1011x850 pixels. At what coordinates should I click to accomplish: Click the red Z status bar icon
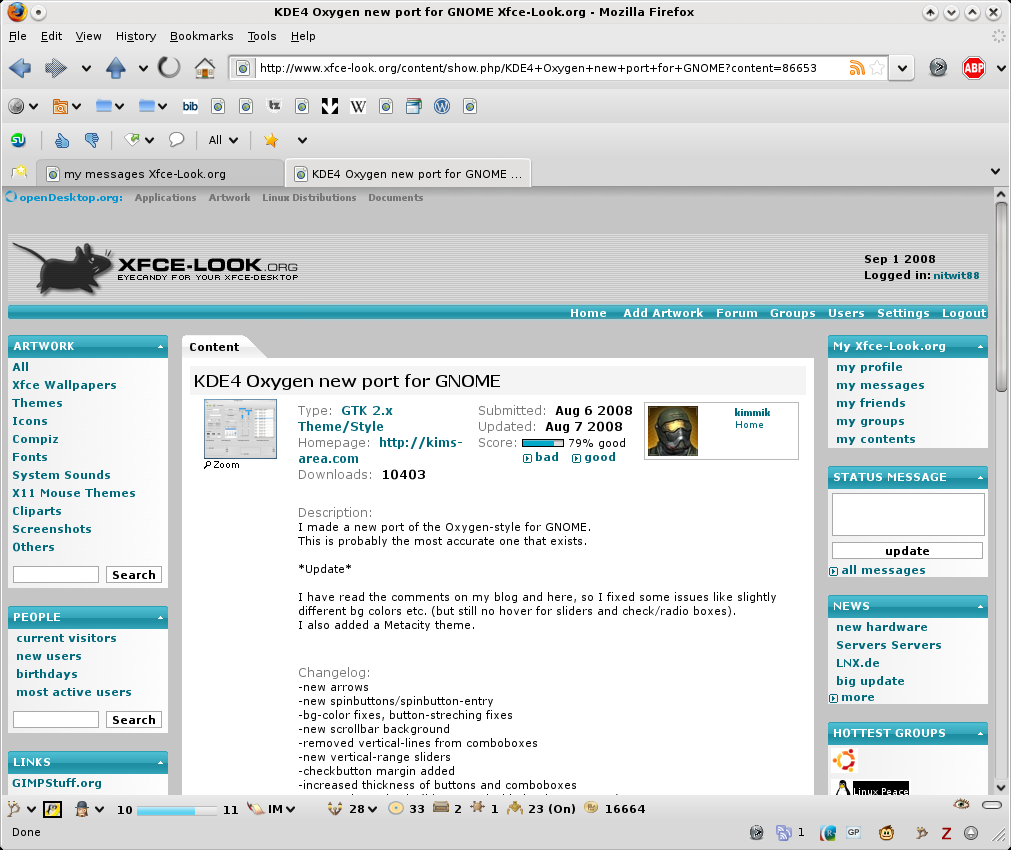click(x=946, y=833)
